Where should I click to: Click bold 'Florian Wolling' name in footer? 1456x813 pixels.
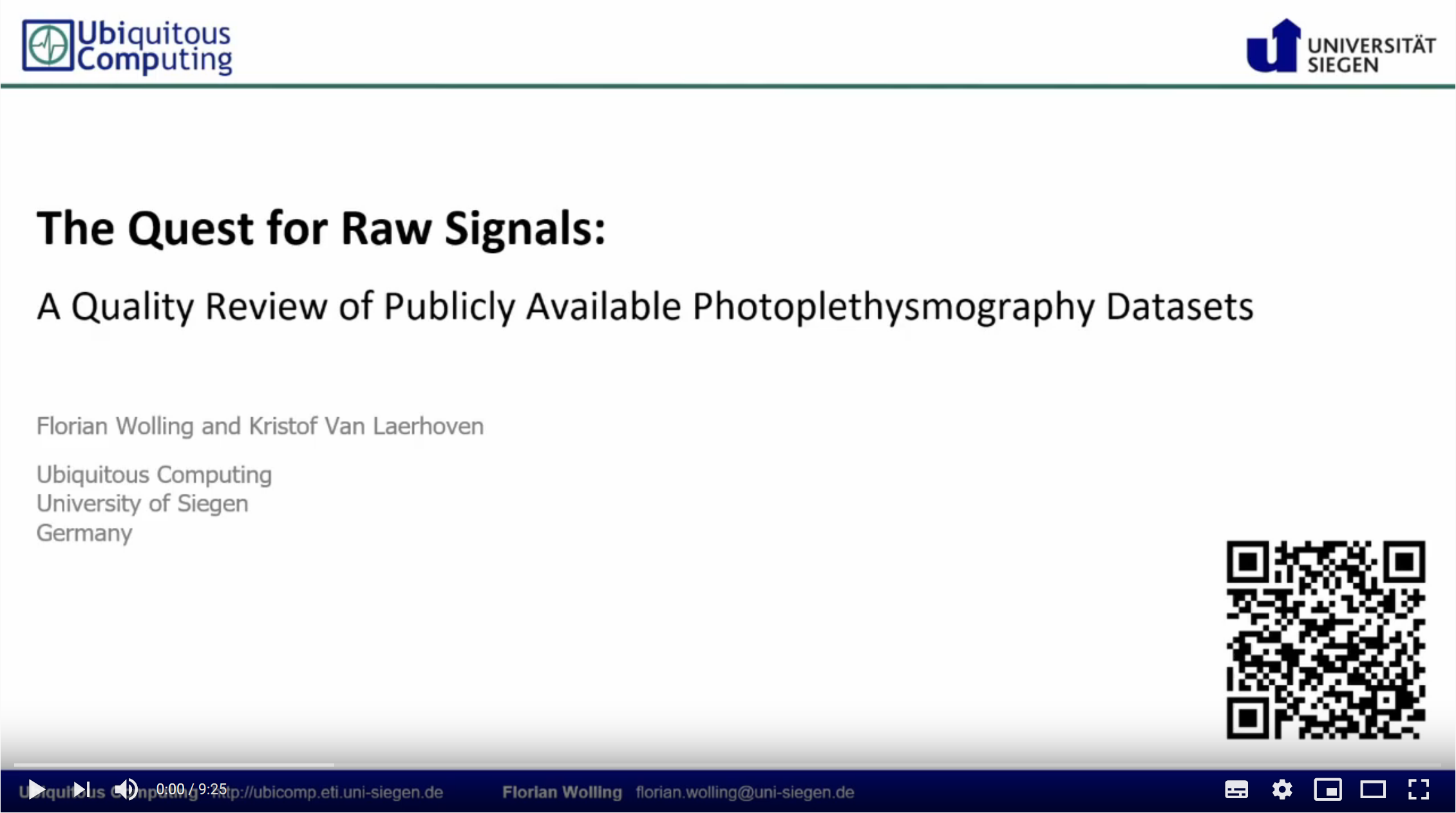[x=562, y=792]
